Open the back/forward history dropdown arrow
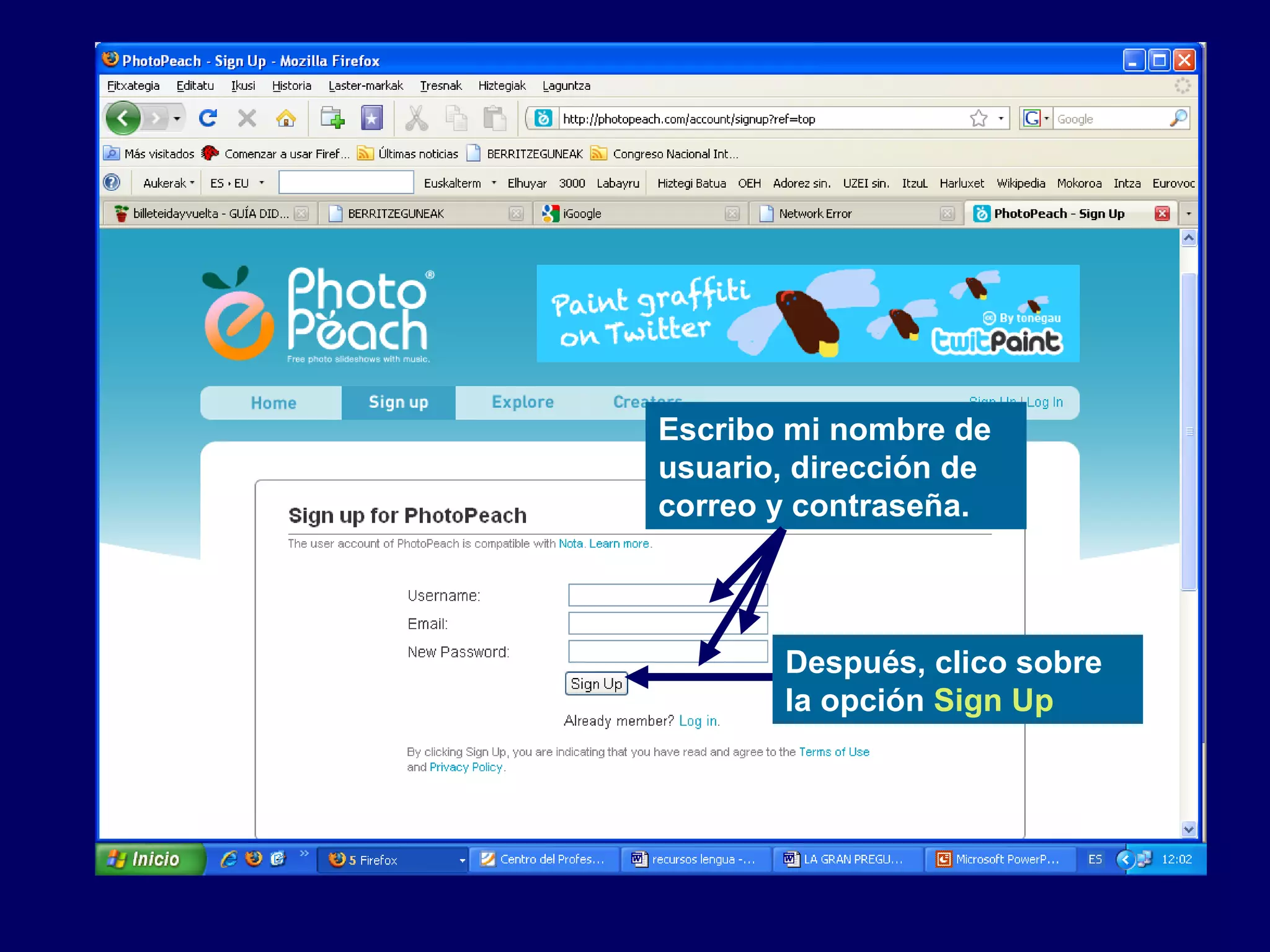1270x952 pixels. [177, 118]
